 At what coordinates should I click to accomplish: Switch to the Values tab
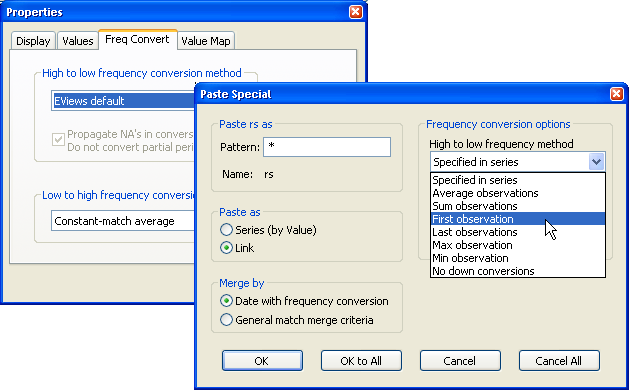pyautogui.click(x=78, y=41)
